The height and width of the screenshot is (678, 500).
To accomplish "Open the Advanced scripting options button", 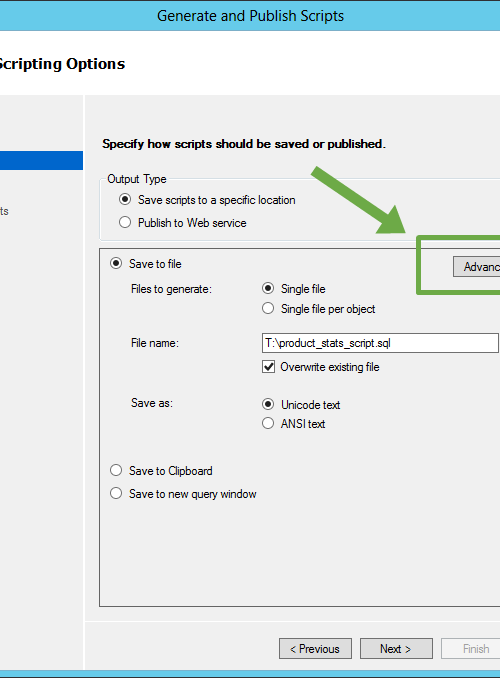I will [477, 266].
